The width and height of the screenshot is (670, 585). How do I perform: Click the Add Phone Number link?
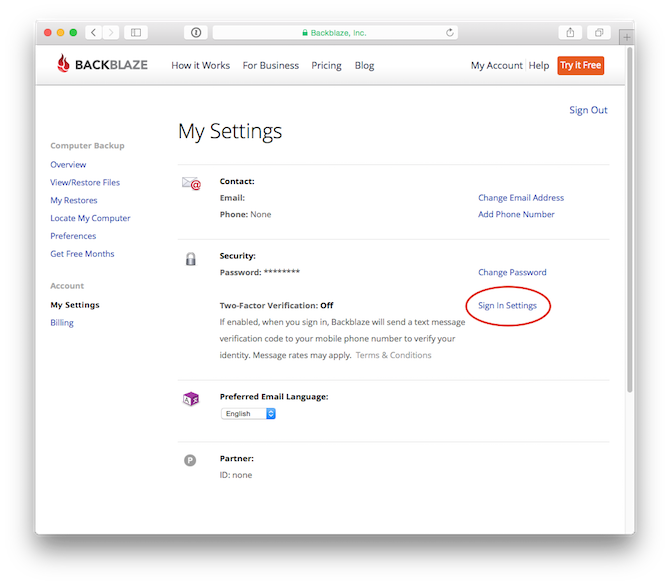coord(516,214)
